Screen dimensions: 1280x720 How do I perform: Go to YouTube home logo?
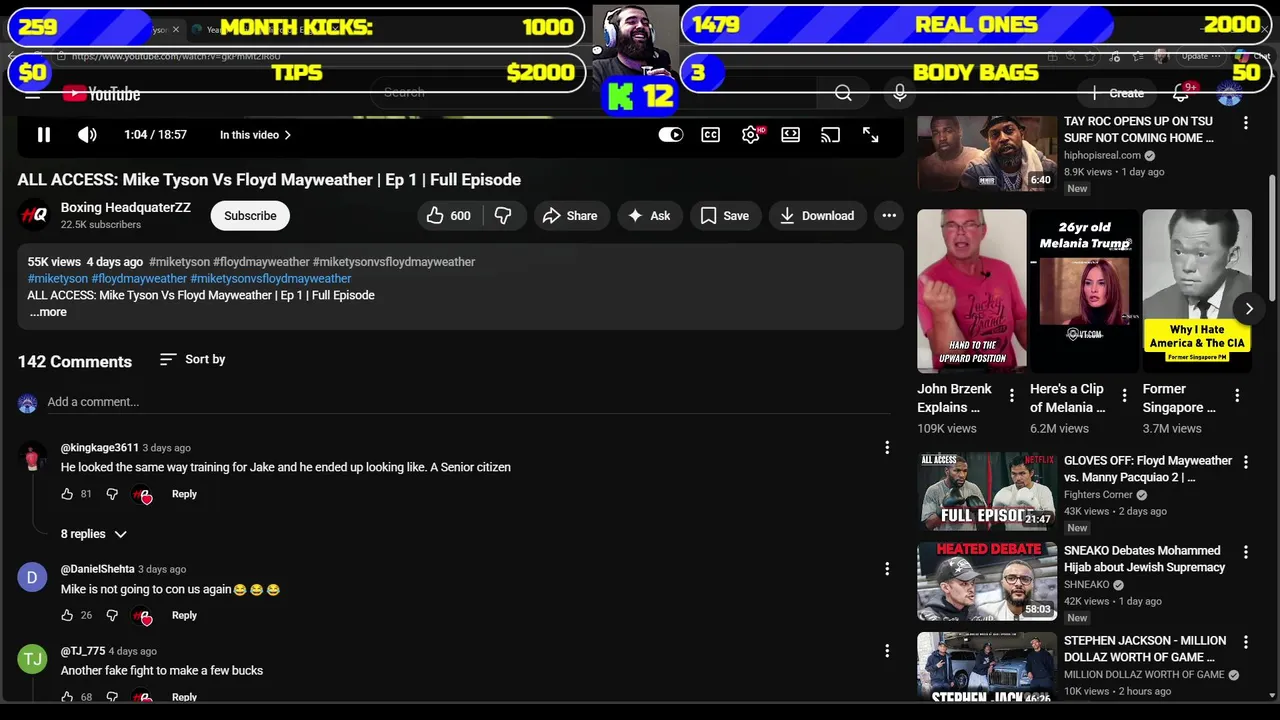coord(101,94)
